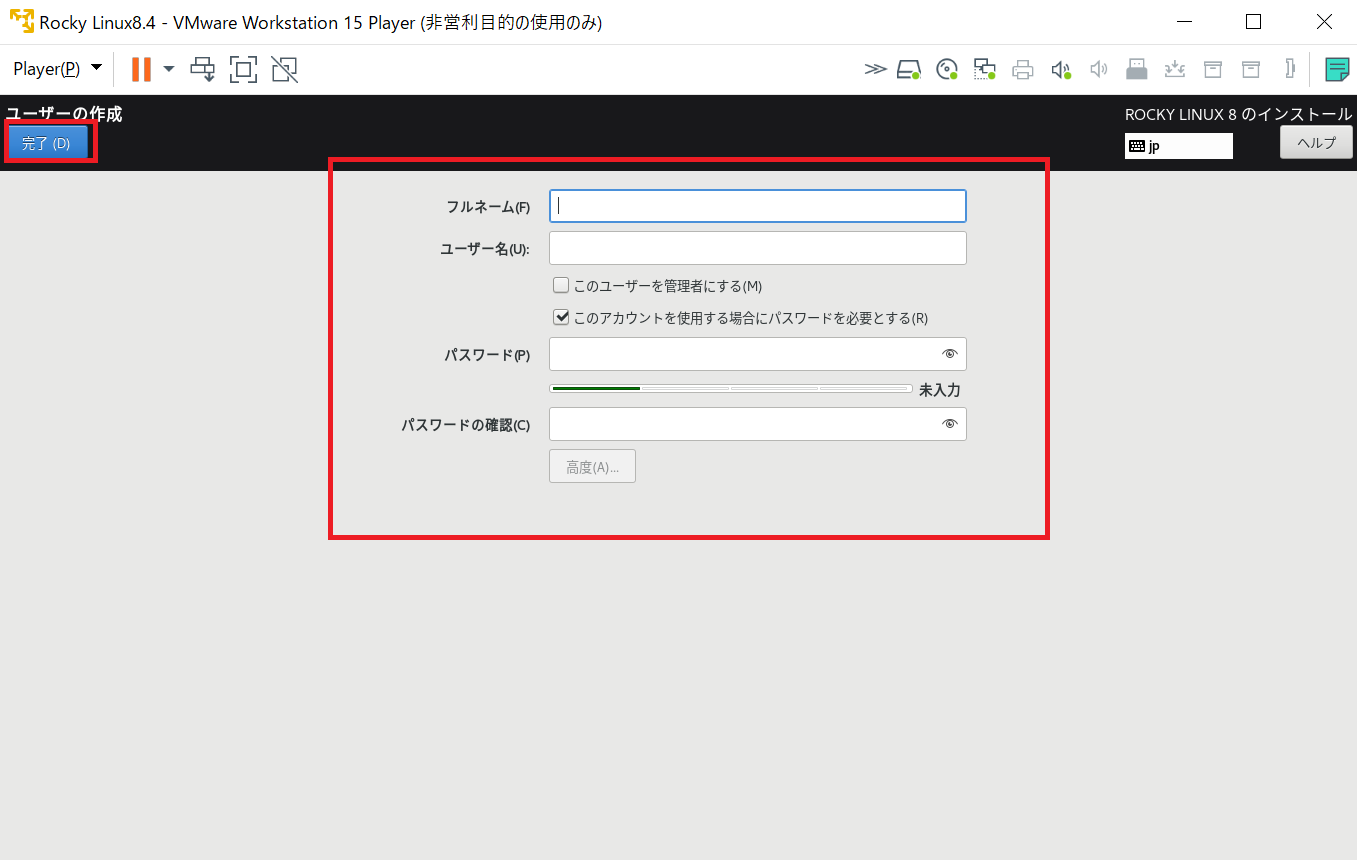Click the printer device icon
The image size is (1357, 860).
pos(1022,69)
